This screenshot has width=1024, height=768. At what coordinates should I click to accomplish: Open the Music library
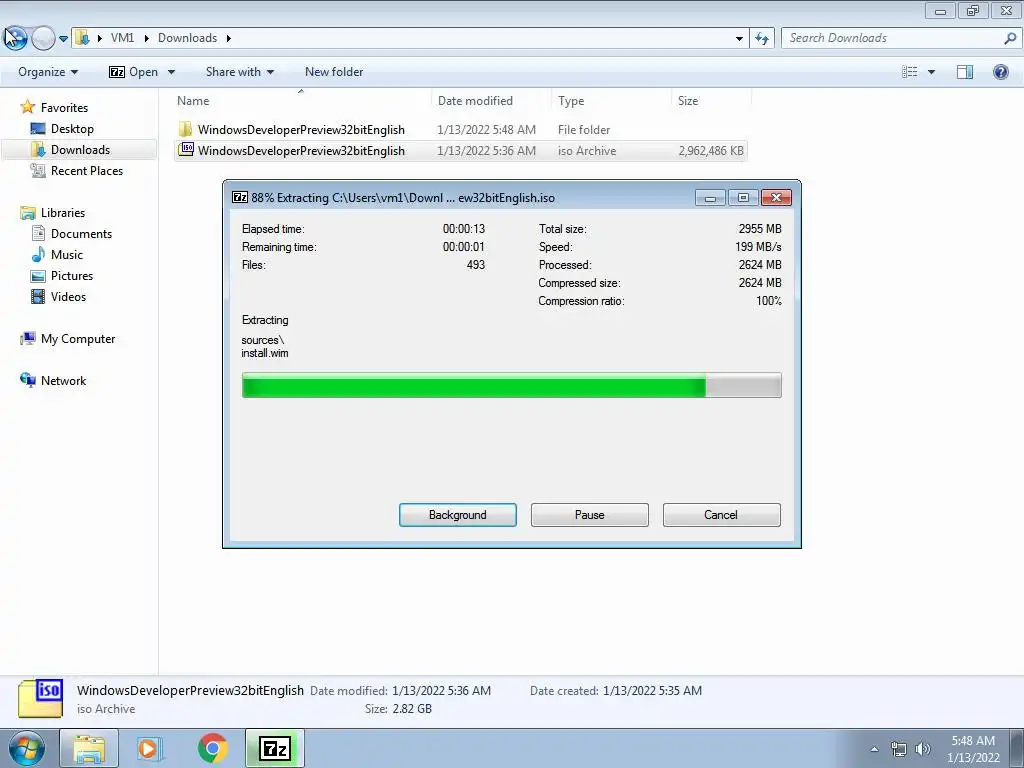(67, 254)
